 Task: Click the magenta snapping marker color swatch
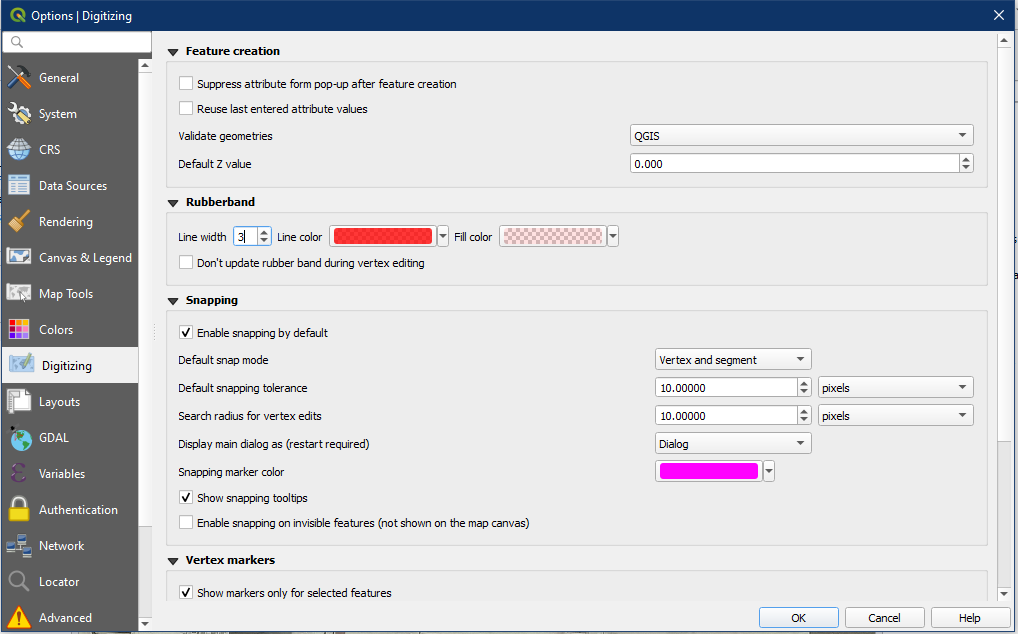(x=708, y=472)
